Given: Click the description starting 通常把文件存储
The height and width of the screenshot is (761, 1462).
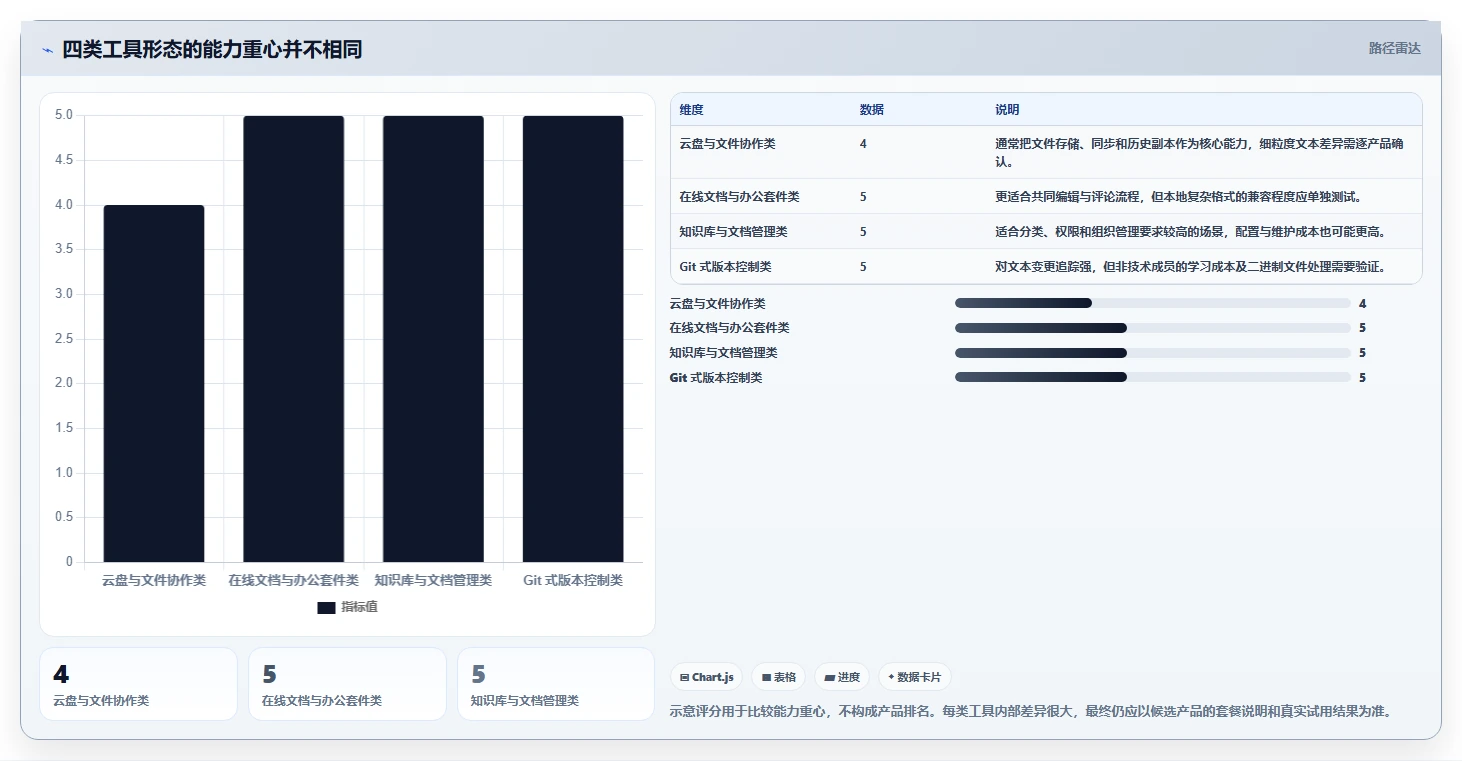Looking at the screenshot, I should pos(1199,152).
